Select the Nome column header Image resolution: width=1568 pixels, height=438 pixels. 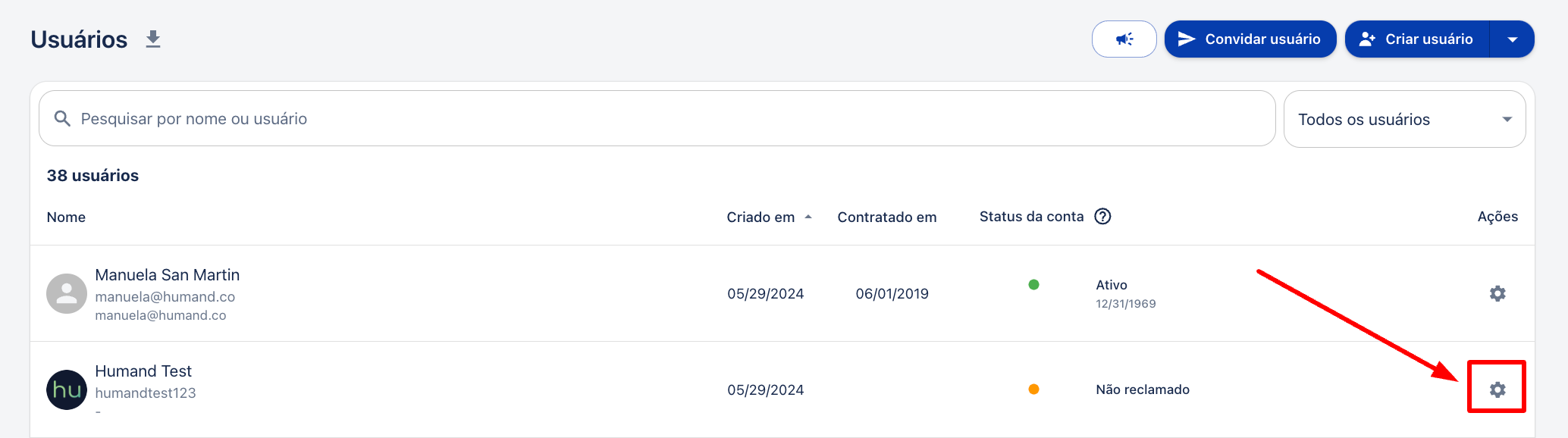(66, 217)
